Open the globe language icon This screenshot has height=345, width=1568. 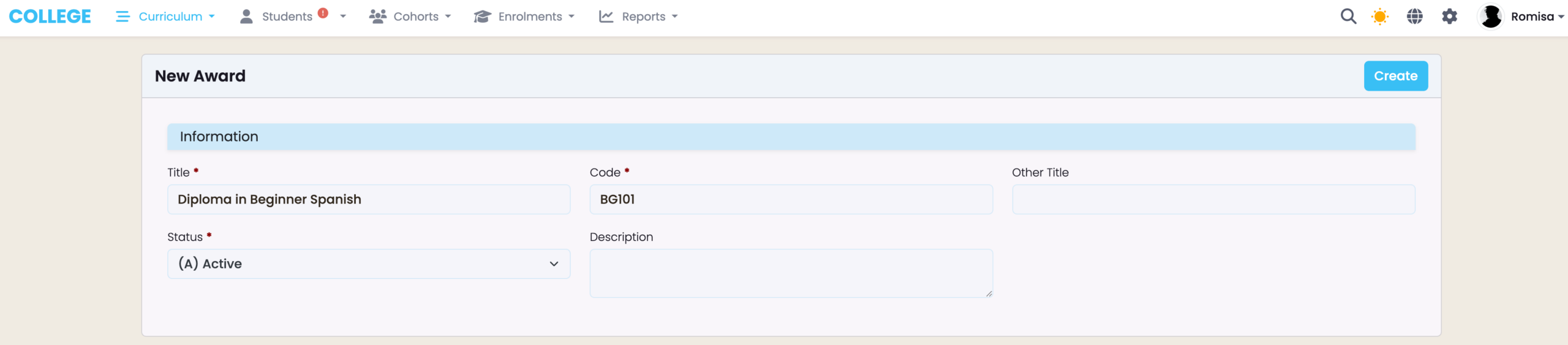point(1415,17)
